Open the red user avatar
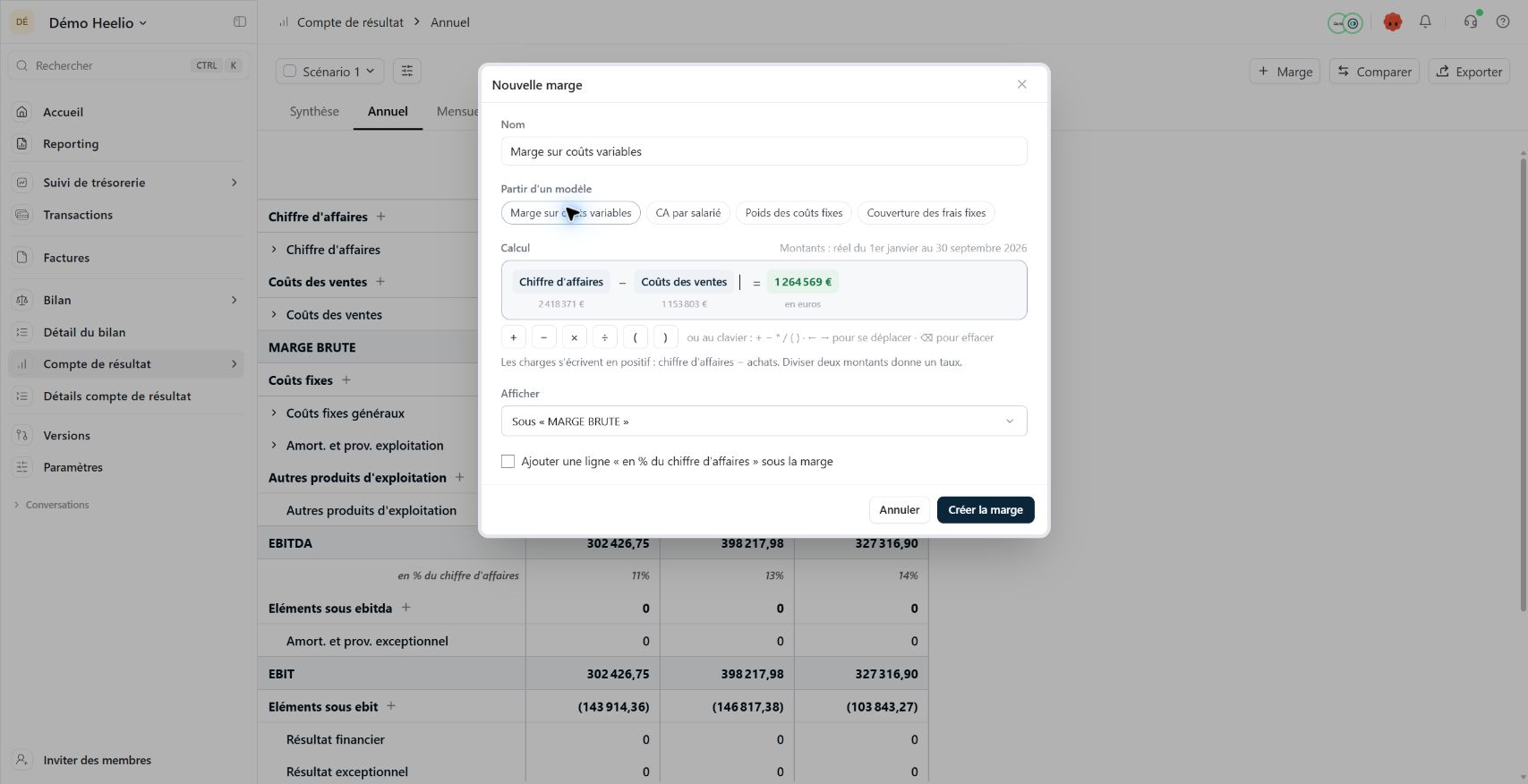Image resolution: width=1528 pixels, height=784 pixels. pyautogui.click(x=1392, y=22)
